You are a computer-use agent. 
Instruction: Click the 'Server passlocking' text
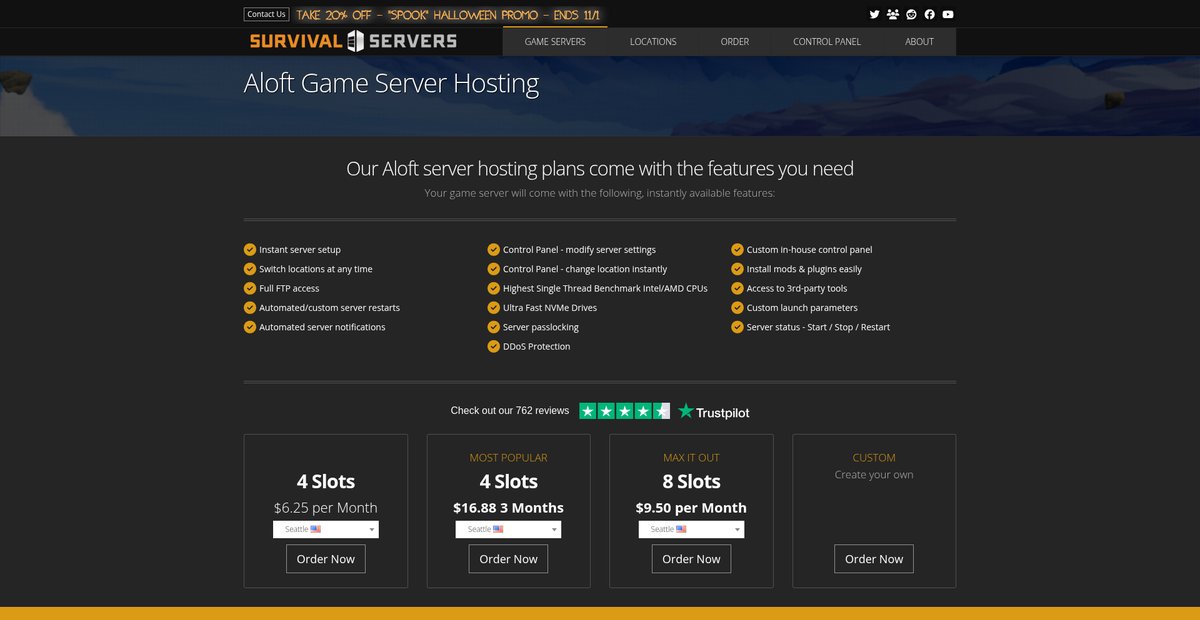tap(541, 327)
